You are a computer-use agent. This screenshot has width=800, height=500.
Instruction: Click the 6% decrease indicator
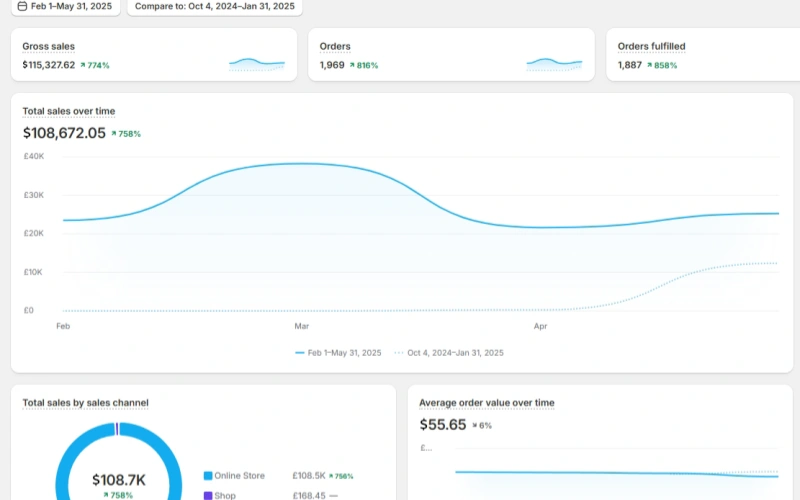tap(482, 426)
